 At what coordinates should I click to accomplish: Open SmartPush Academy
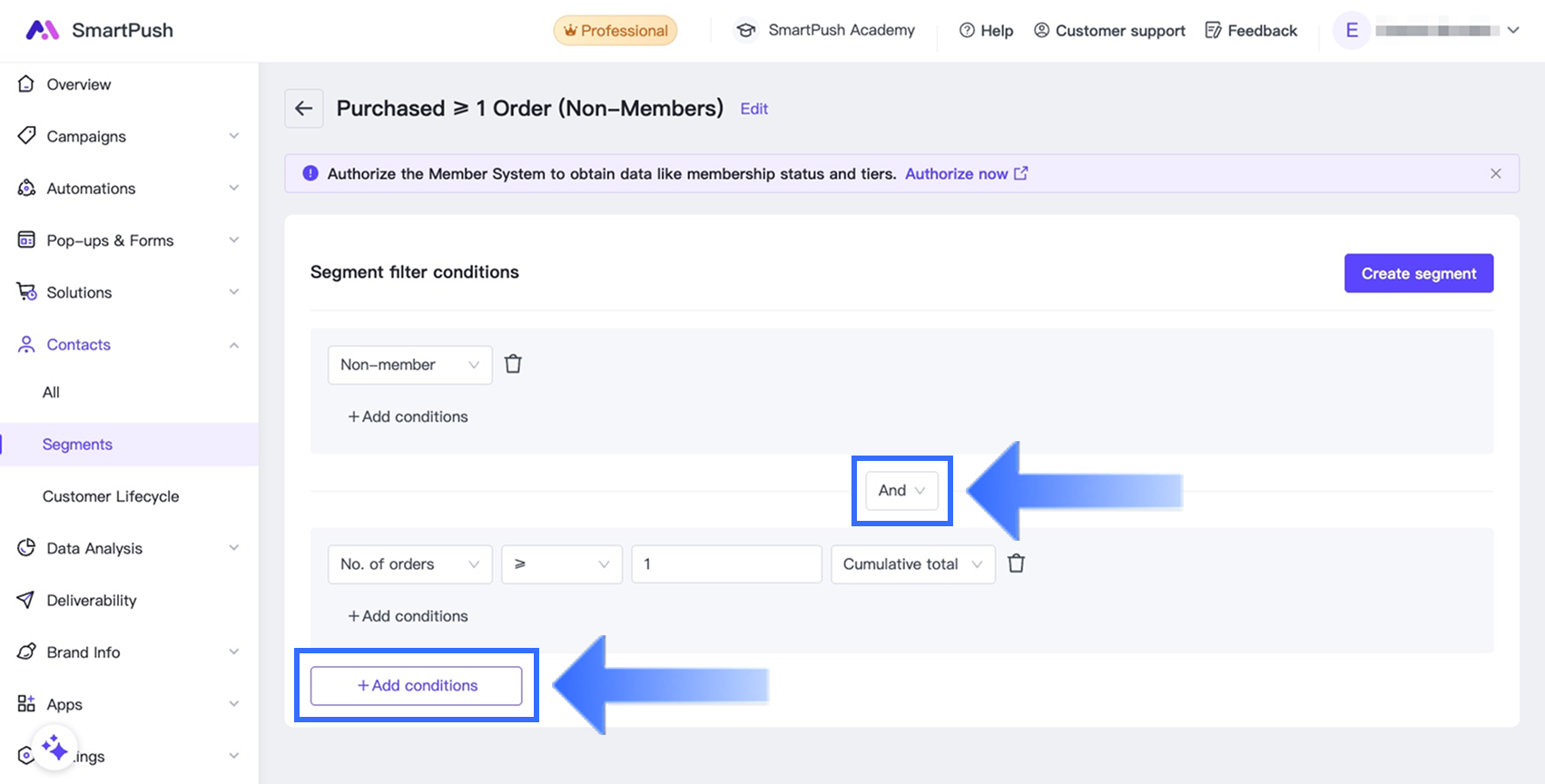[824, 31]
